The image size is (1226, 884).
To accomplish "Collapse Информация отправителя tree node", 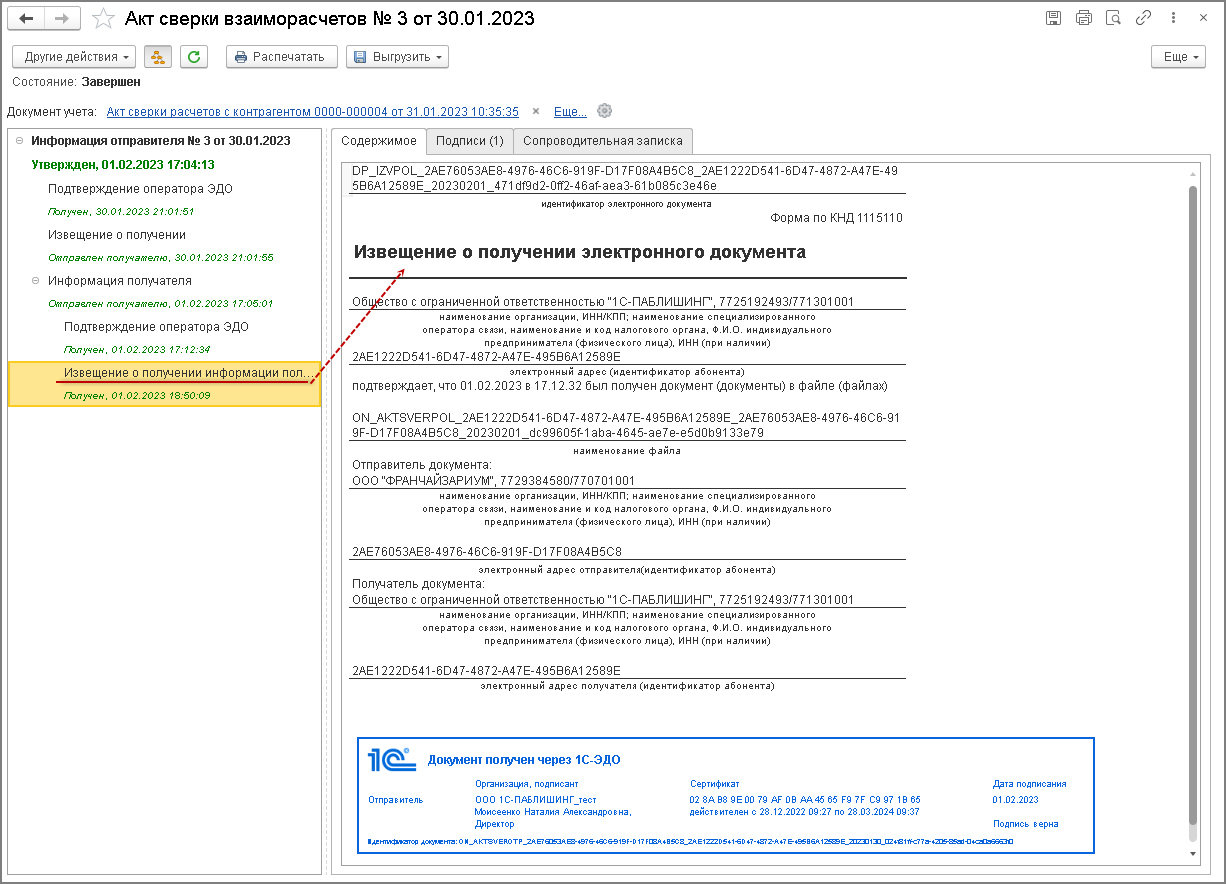I will coord(20,141).
